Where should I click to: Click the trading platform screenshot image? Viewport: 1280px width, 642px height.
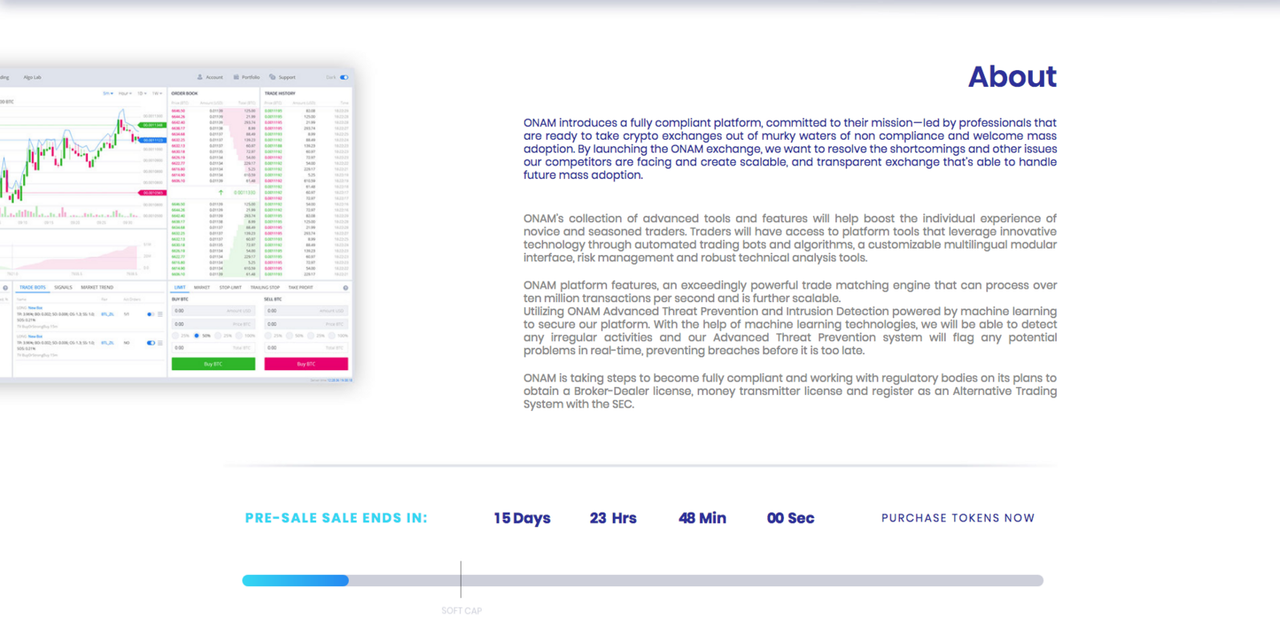pos(176,224)
